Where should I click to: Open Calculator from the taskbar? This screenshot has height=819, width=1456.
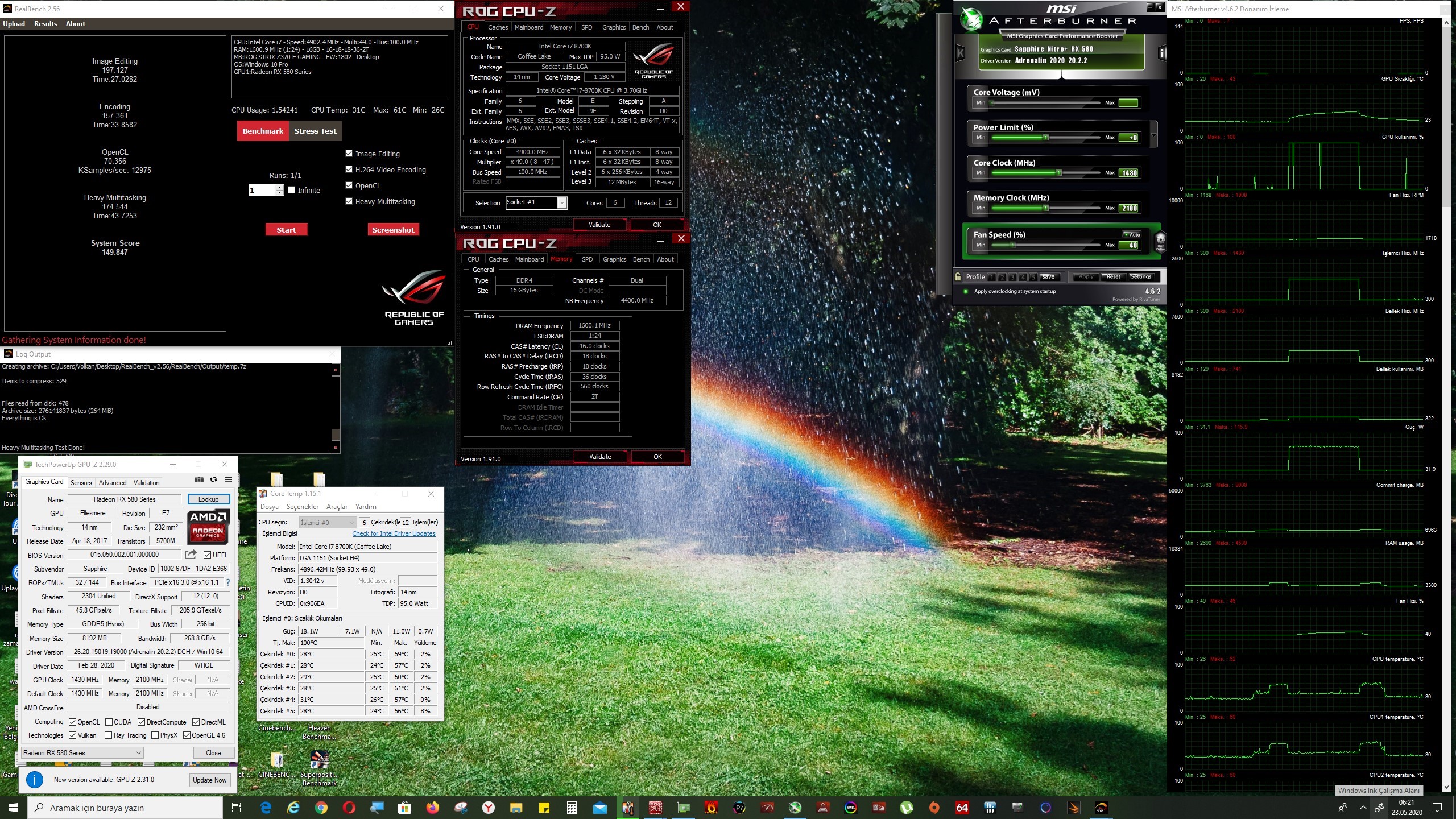572,808
